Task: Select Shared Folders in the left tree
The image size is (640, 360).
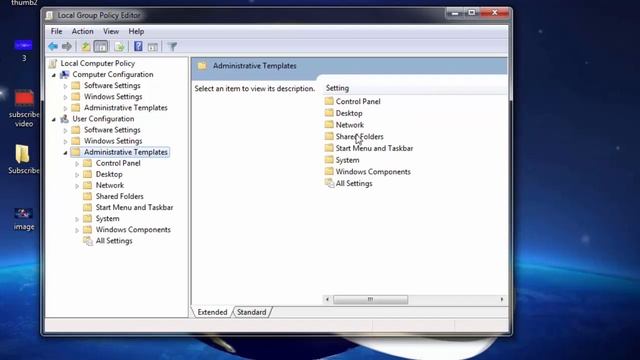Action: tap(120, 196)
